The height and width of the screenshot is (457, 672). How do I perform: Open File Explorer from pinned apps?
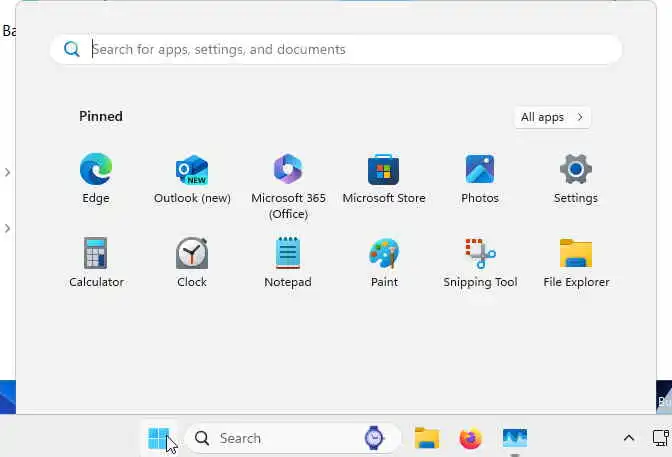[576, 262]
